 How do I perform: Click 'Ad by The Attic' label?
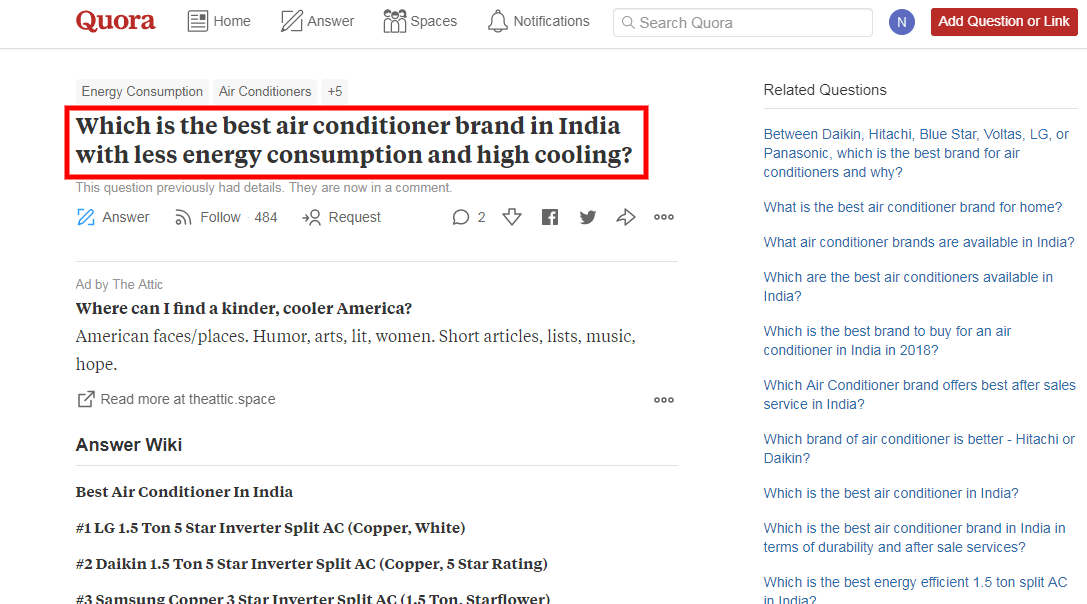(119, 284)
